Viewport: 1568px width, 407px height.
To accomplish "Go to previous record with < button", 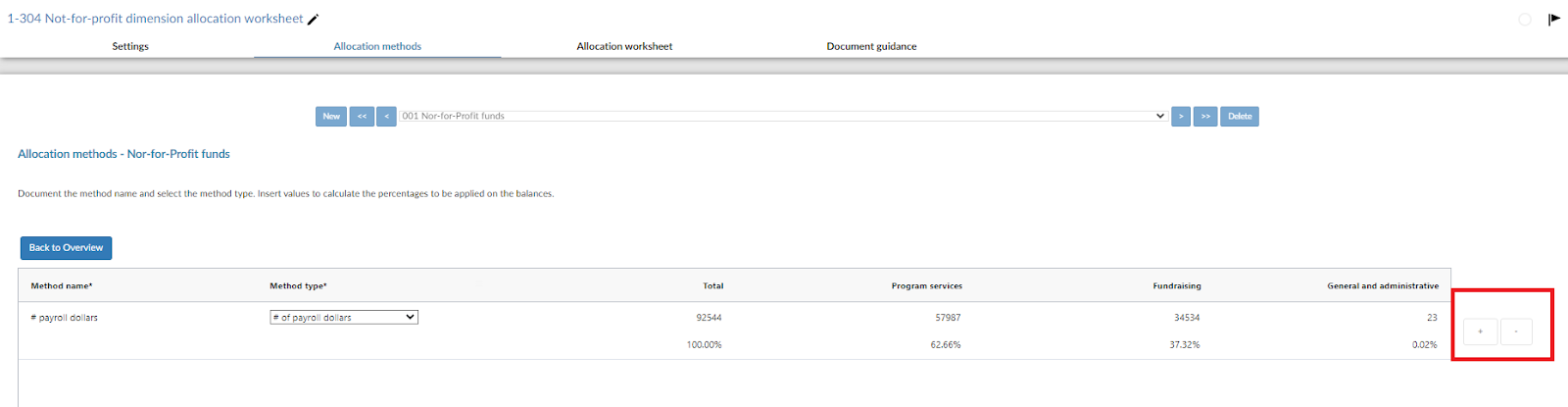I will pyautogui.click(x=387, y=117).
